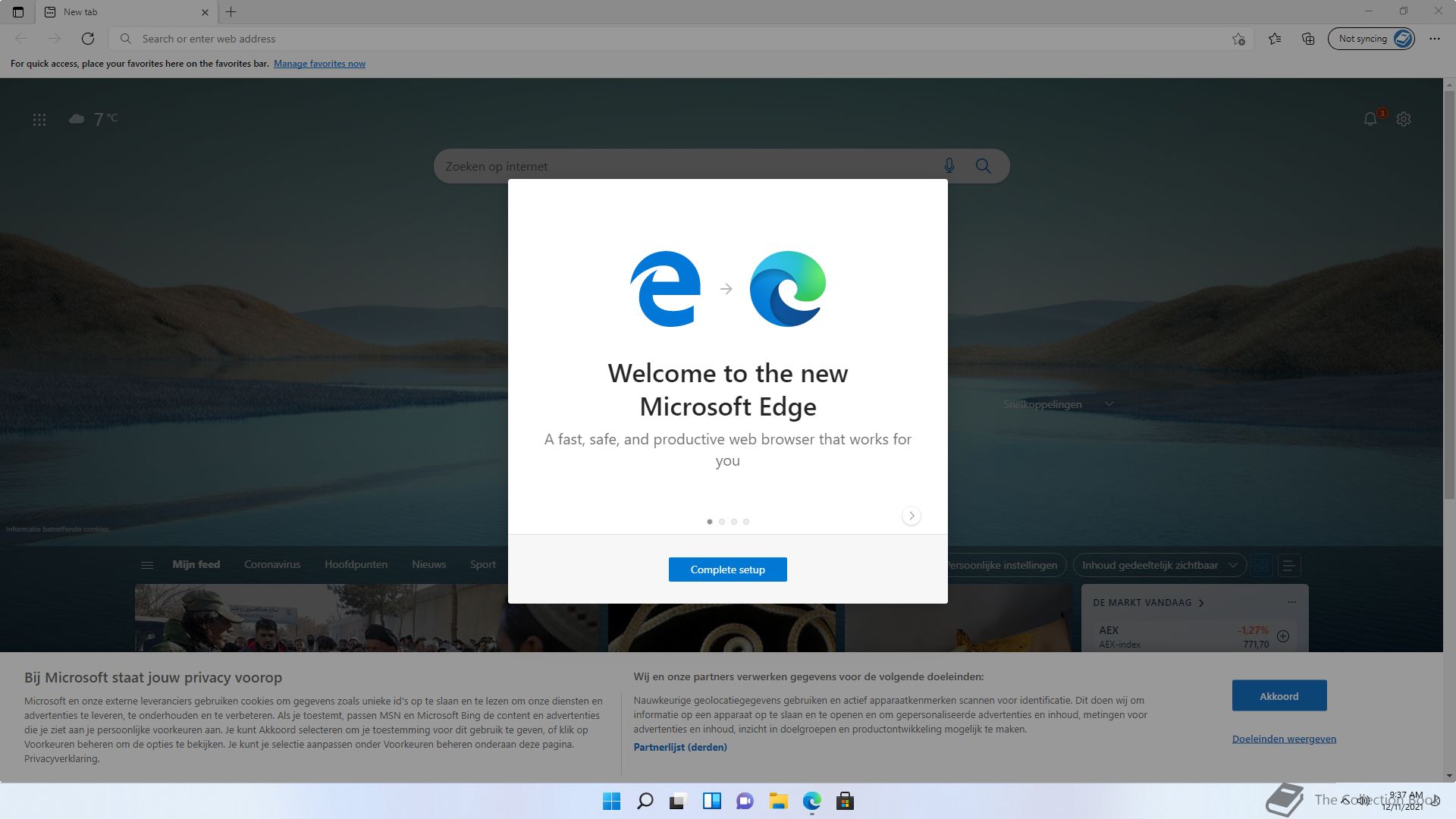Start voice search microphone icon
This screenshot has width=1456, height=819.
949,166
